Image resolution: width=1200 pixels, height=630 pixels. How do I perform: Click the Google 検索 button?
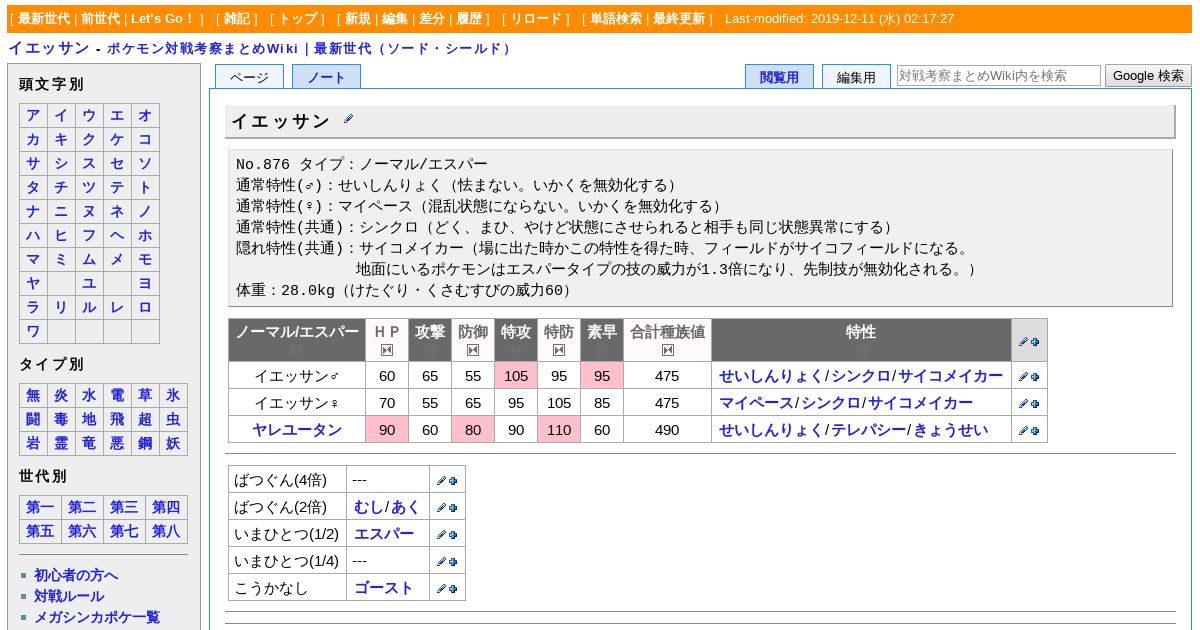1148,76
